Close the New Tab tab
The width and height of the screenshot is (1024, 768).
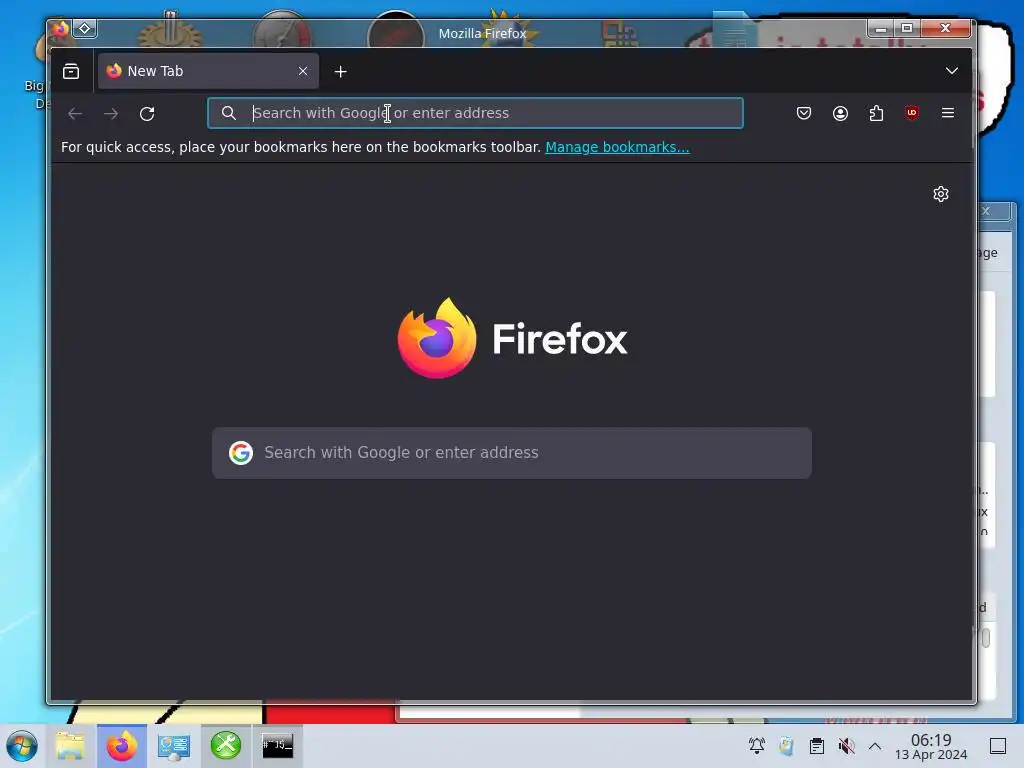[x=302, y=71]
